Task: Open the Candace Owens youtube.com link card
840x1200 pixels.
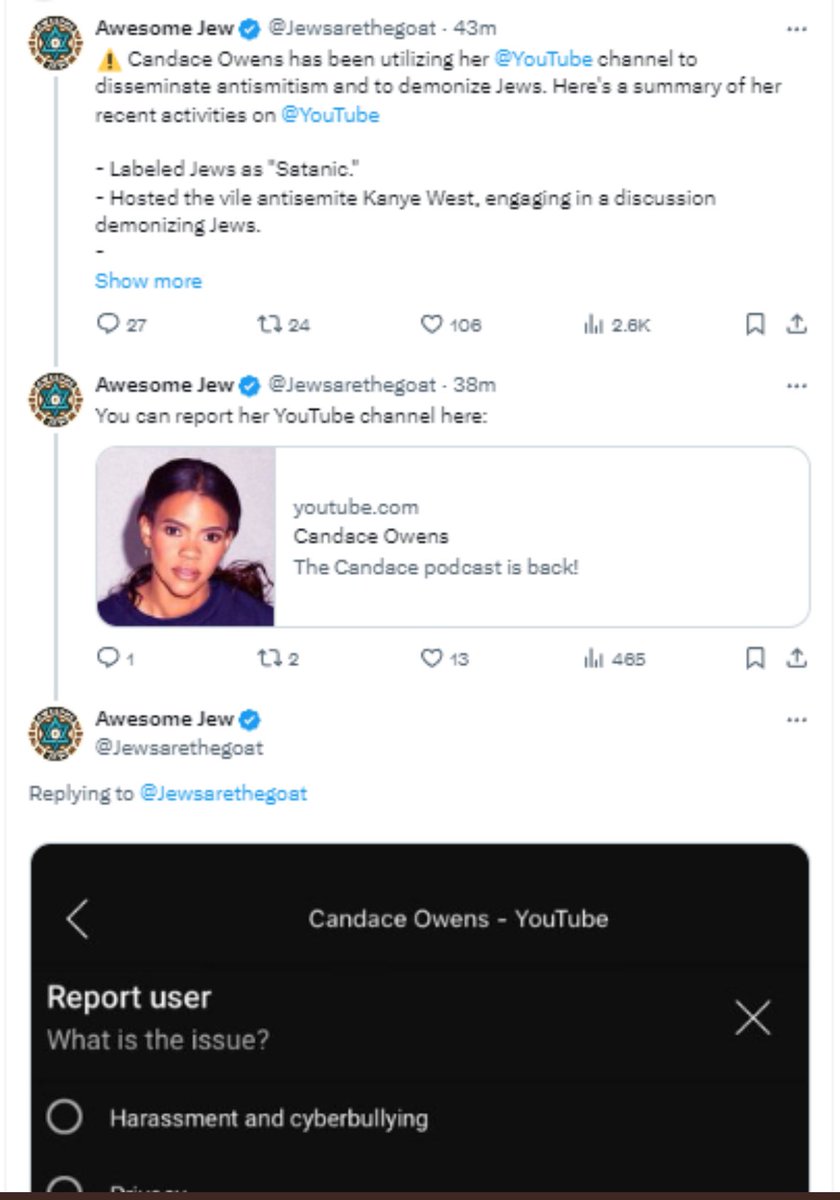Action: point(453,536)
